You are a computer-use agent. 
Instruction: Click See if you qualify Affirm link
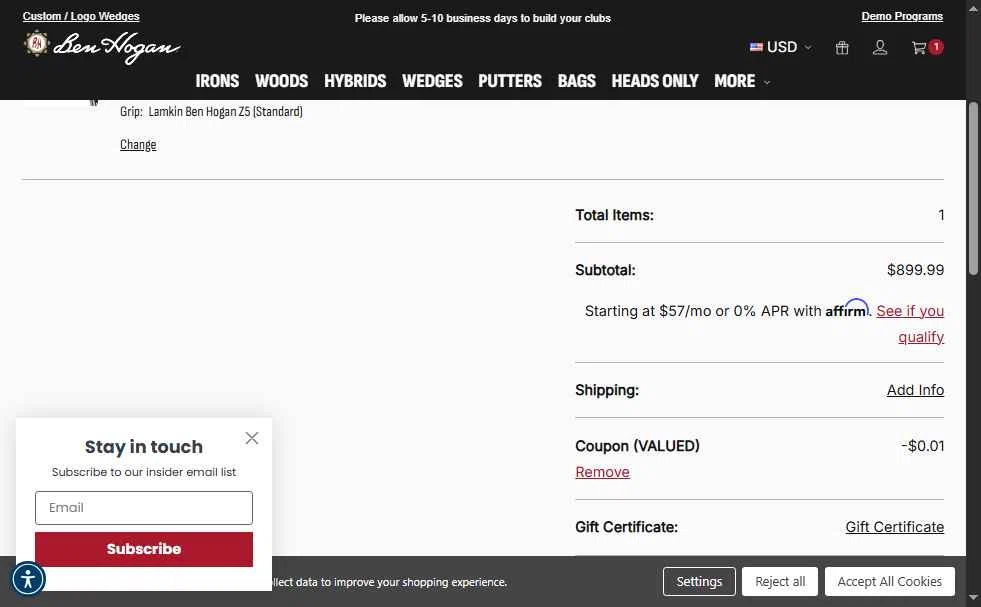click(910, 324)
